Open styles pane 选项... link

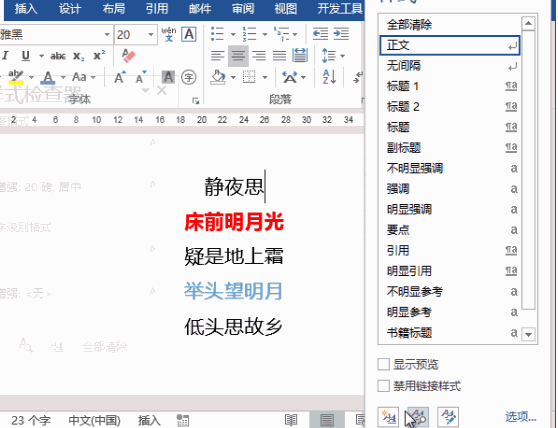point(521,417)
